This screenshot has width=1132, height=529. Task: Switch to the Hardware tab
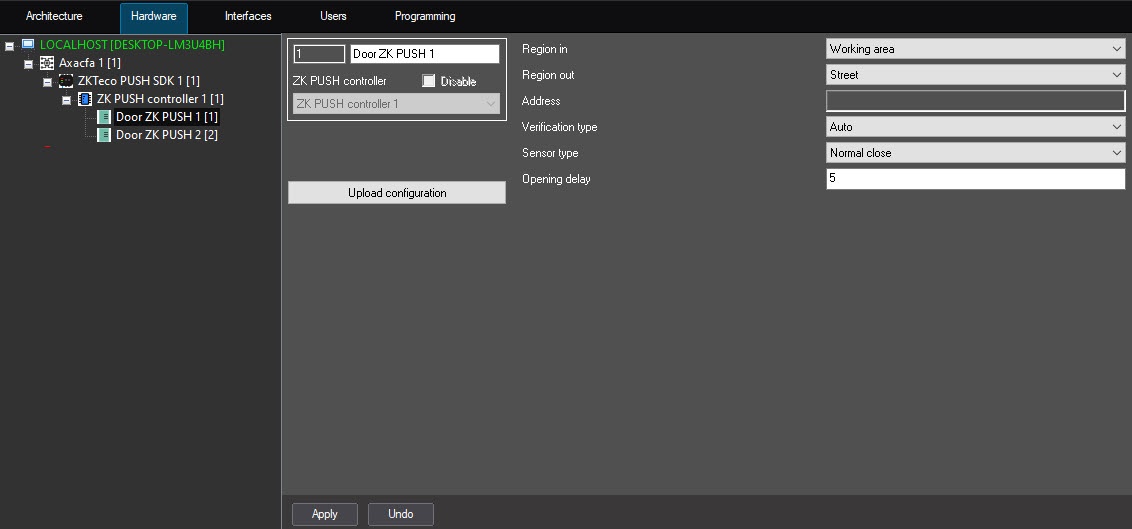pyautogui.click(x=154, y=17)
